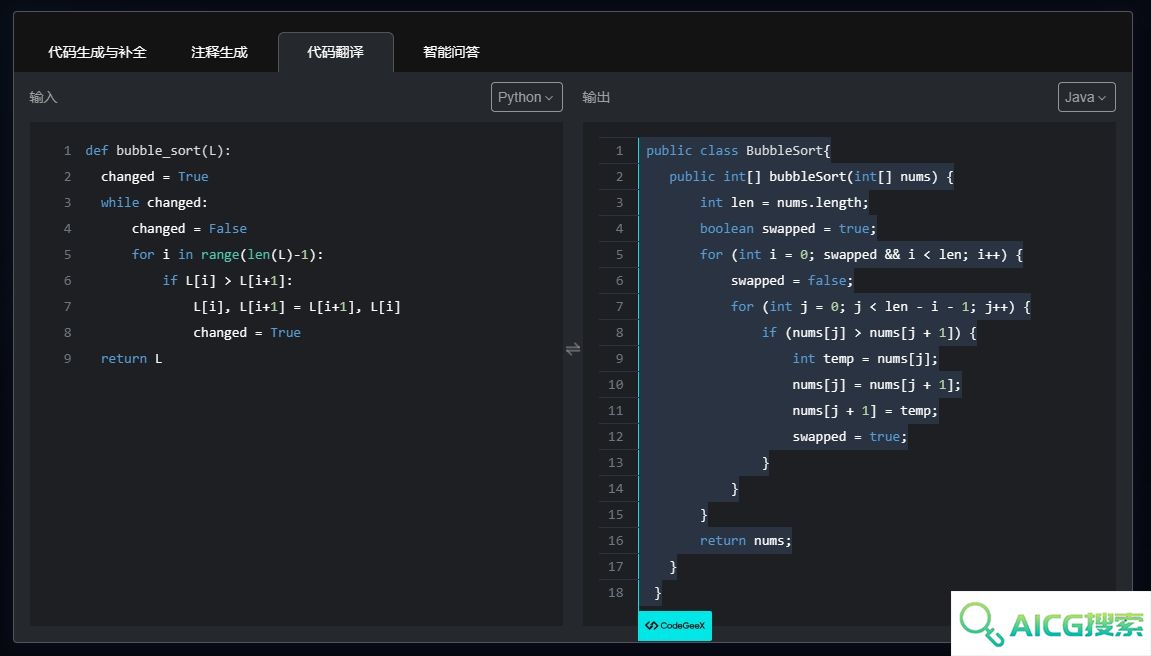Click input line 'if L[i] > L[i+1]:'
1151x656 pixels.
pos(228,280)
